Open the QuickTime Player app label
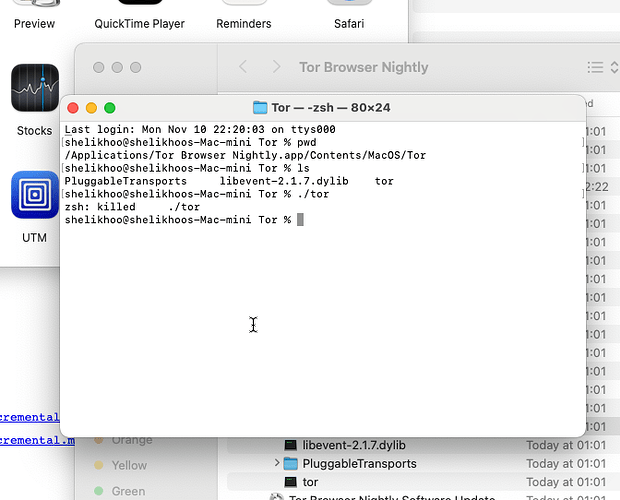 coord(140,24)
